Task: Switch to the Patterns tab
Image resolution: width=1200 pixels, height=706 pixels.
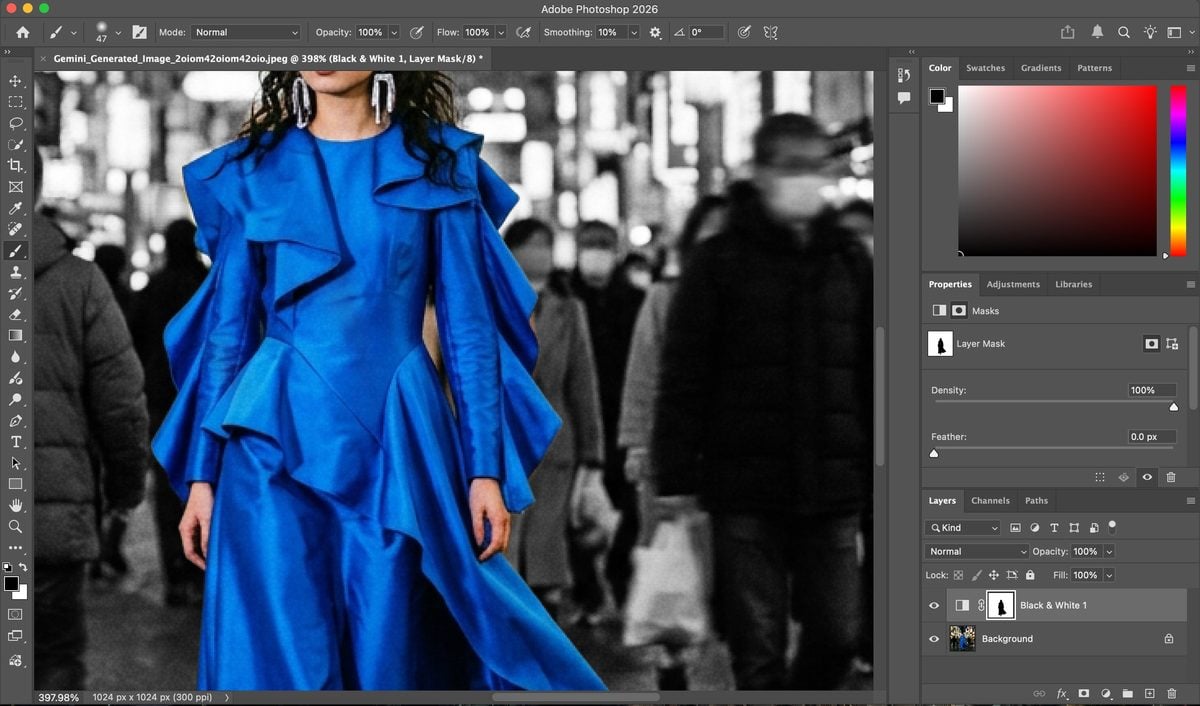Action: click(x=1094, y=68)
